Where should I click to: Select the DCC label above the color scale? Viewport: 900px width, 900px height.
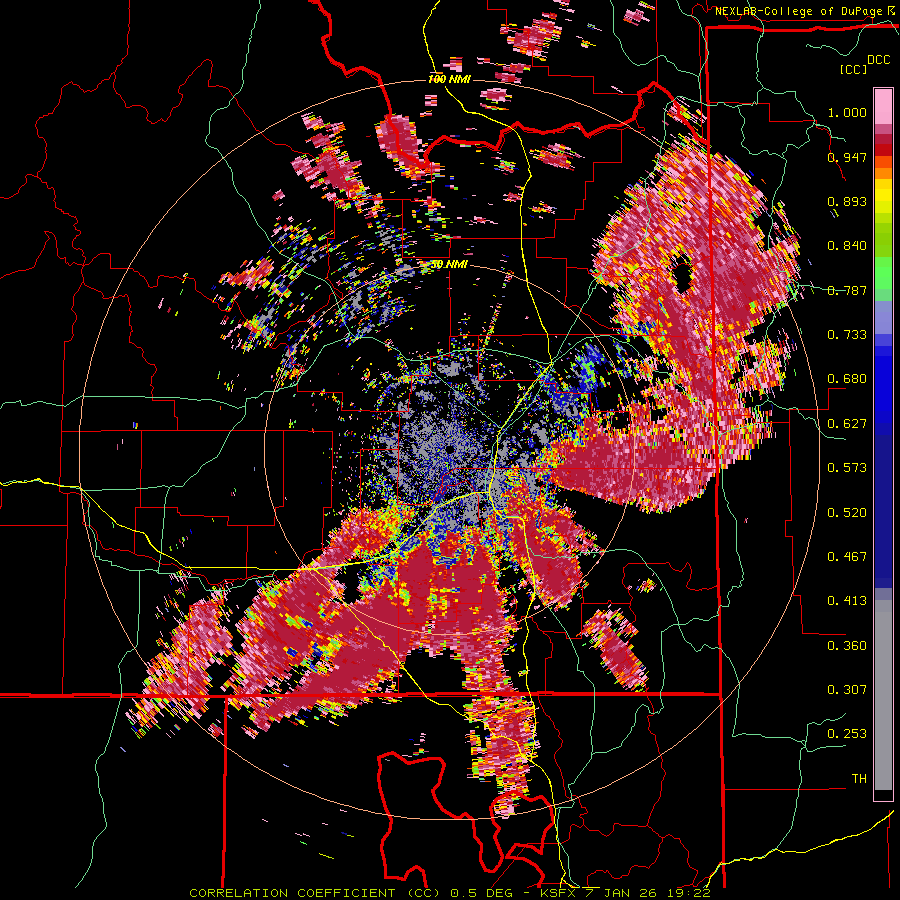pos(879,60)
